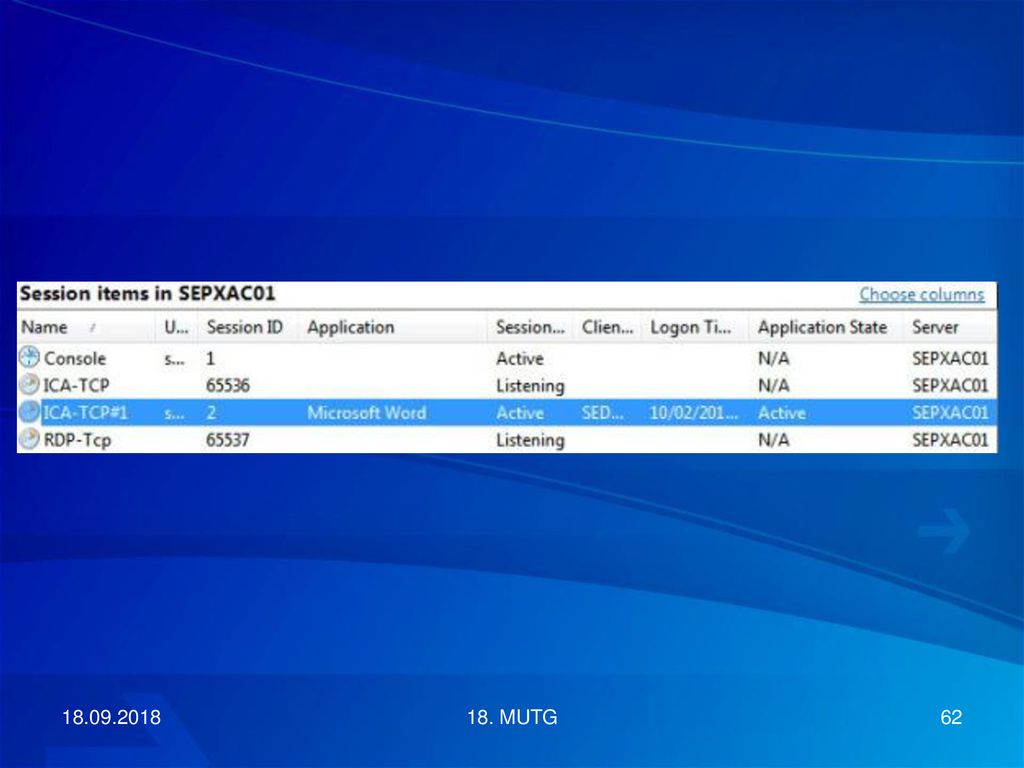
Task: Click the Clien... column header
Action: pos(607,327)
